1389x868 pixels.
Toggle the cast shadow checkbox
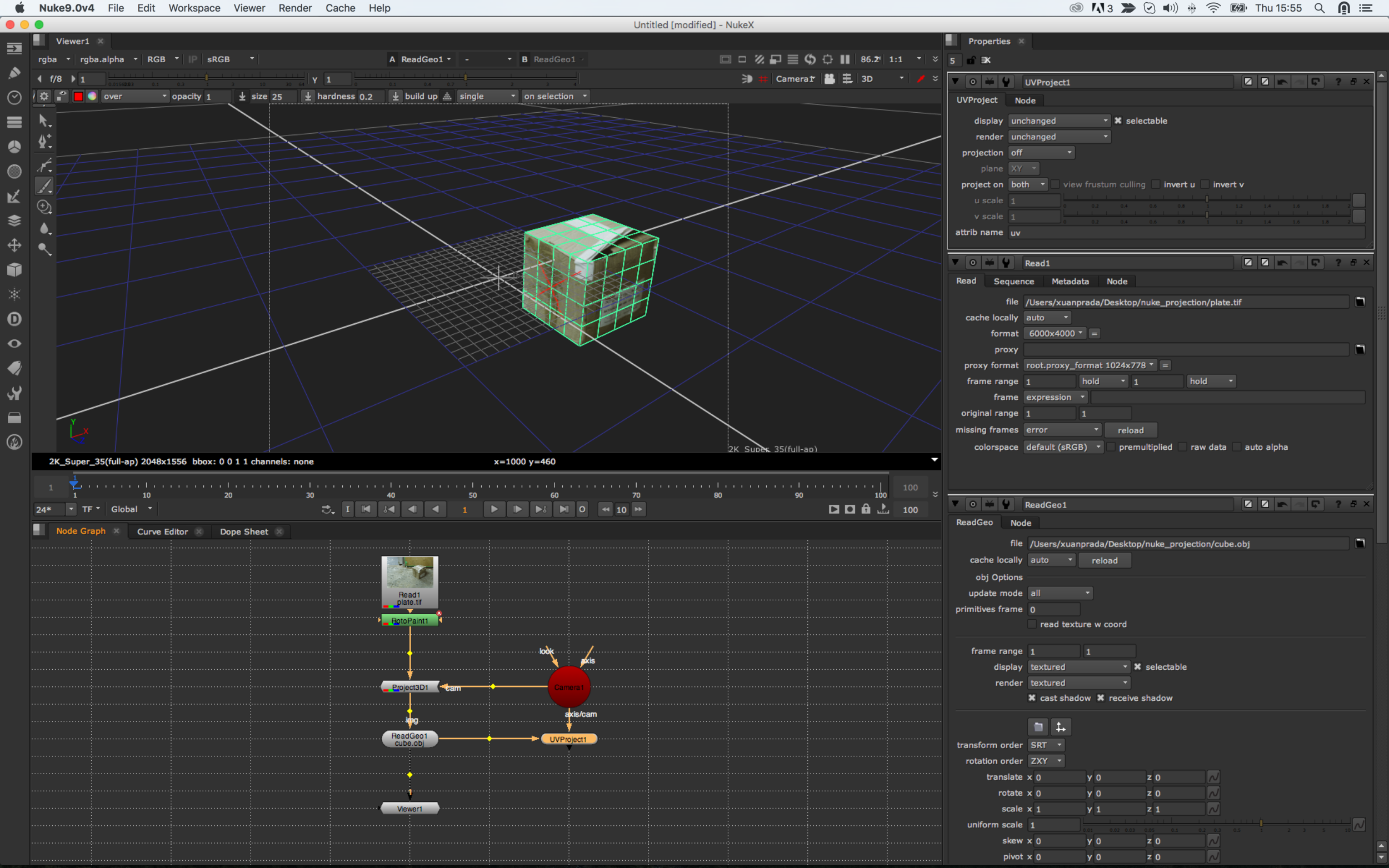click(x=1032, y=698)
